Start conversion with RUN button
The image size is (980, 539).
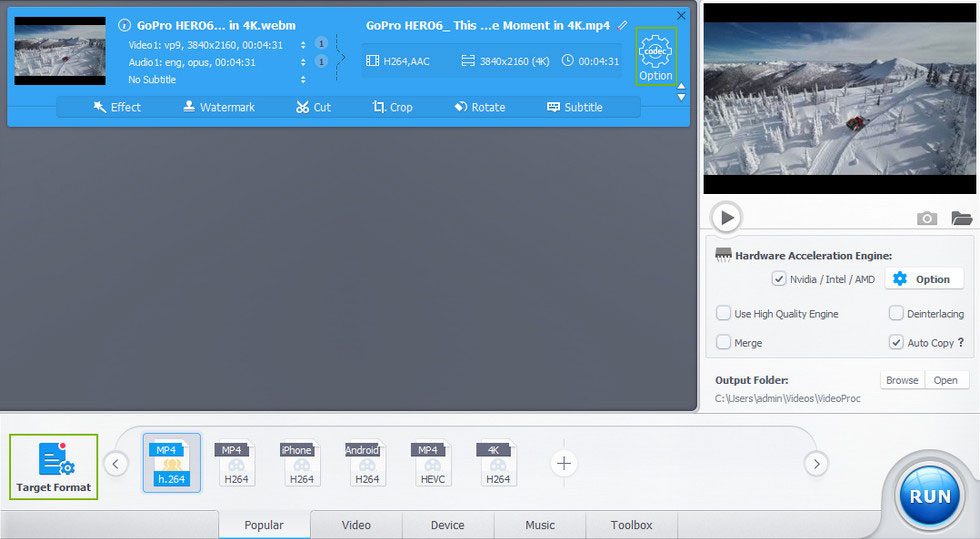tap(930, 496)
